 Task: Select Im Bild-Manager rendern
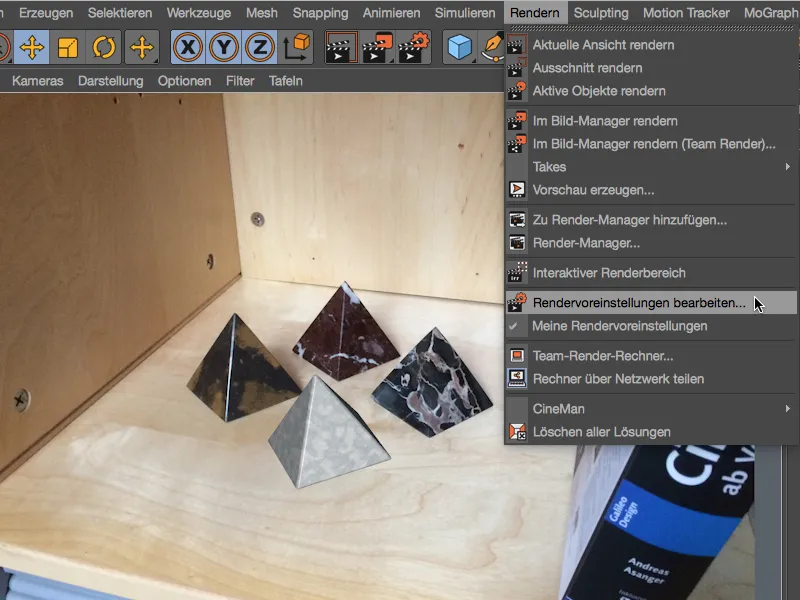[x=651, y=121]
